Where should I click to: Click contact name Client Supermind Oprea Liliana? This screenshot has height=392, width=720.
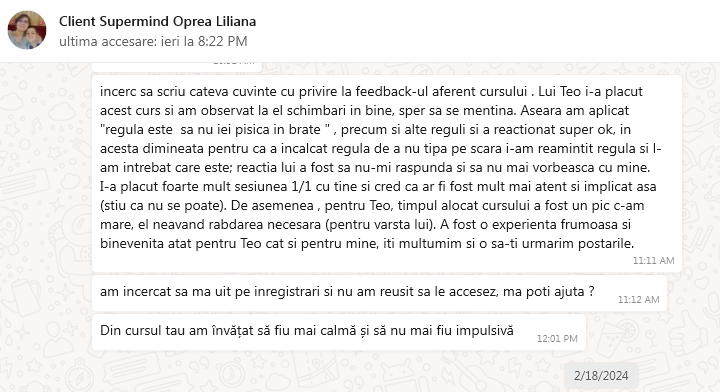[158, 22]
